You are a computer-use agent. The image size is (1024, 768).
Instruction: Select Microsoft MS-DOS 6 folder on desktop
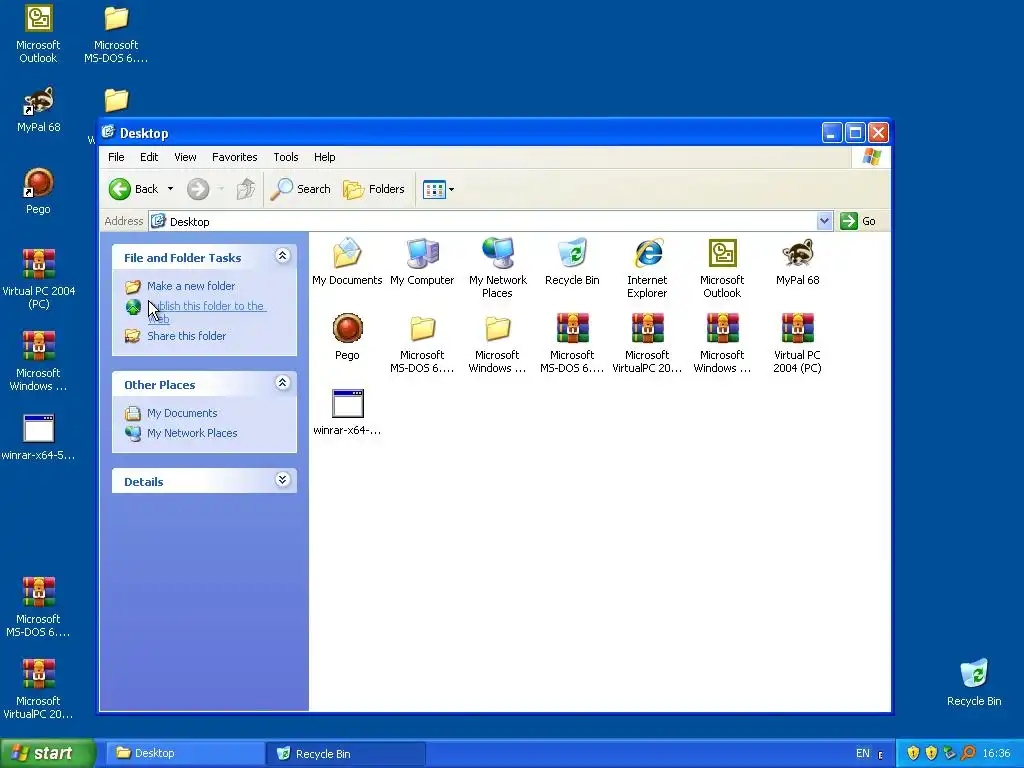point(116,34)
